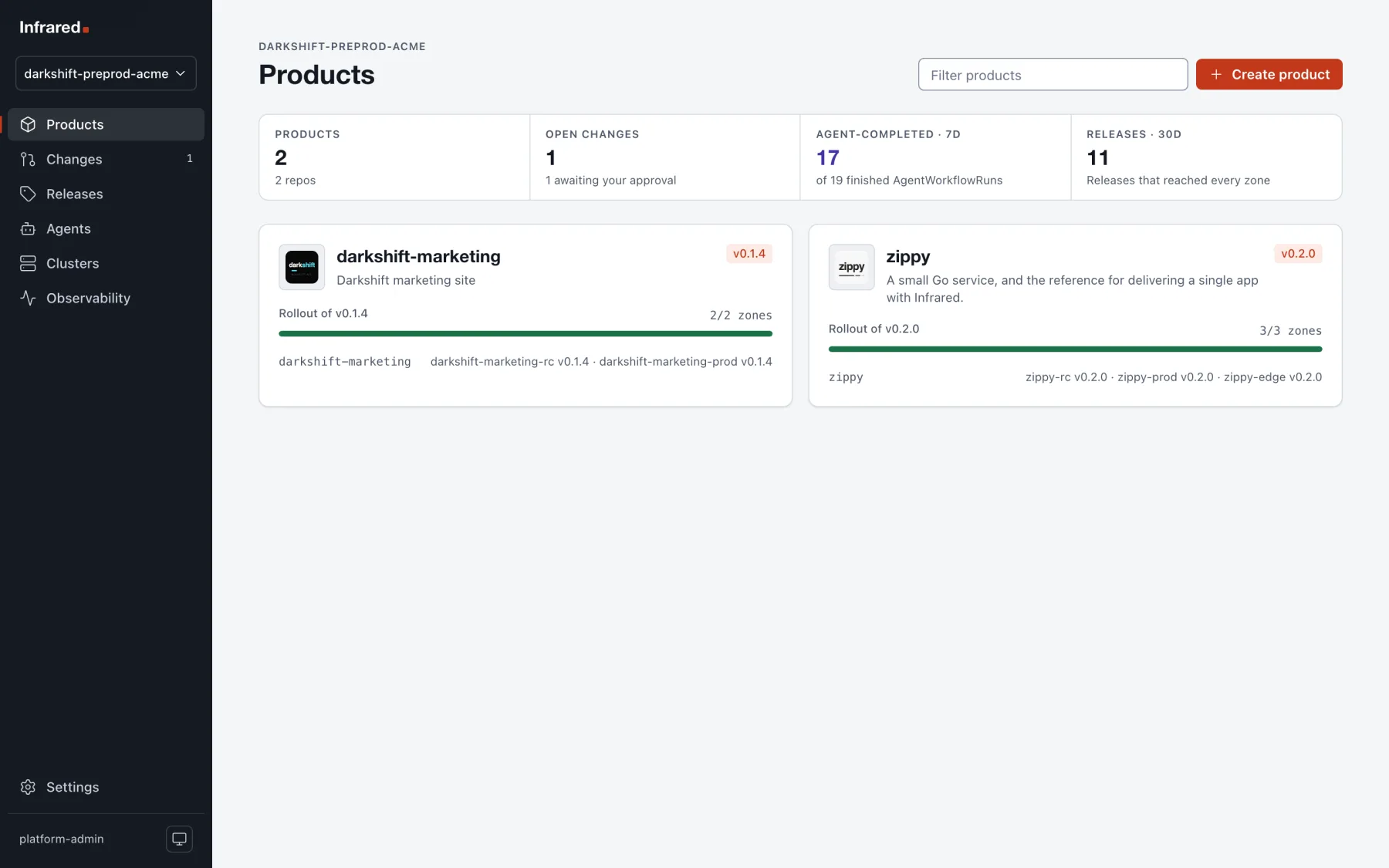Click the zippy repo name in monospace
Image resolution: width=1389 pixels, height=868 pixels.
[846, 377]
